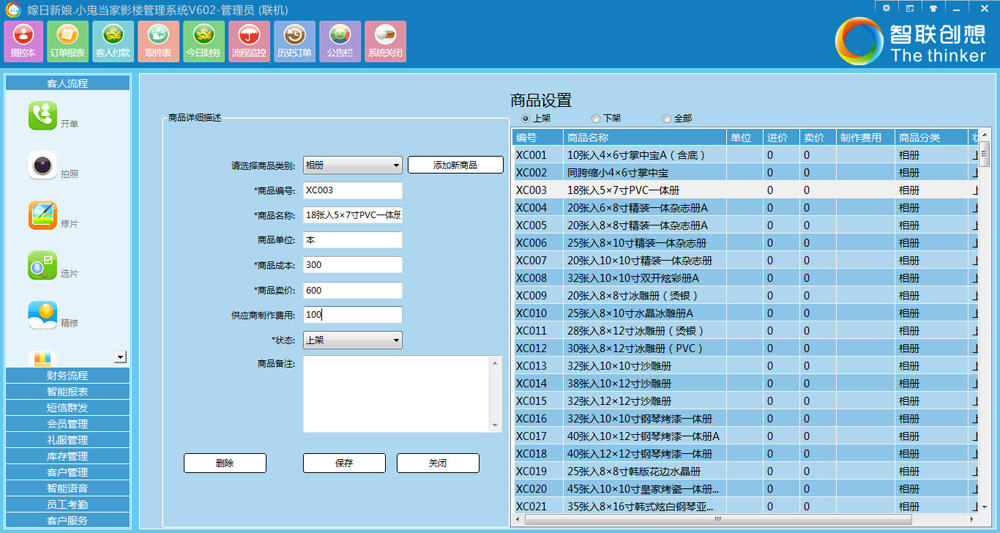Viewport: 1000px width, 533px height.
Task: Click the 商品单位 field containing 本
Action: (x=353, y=240)
